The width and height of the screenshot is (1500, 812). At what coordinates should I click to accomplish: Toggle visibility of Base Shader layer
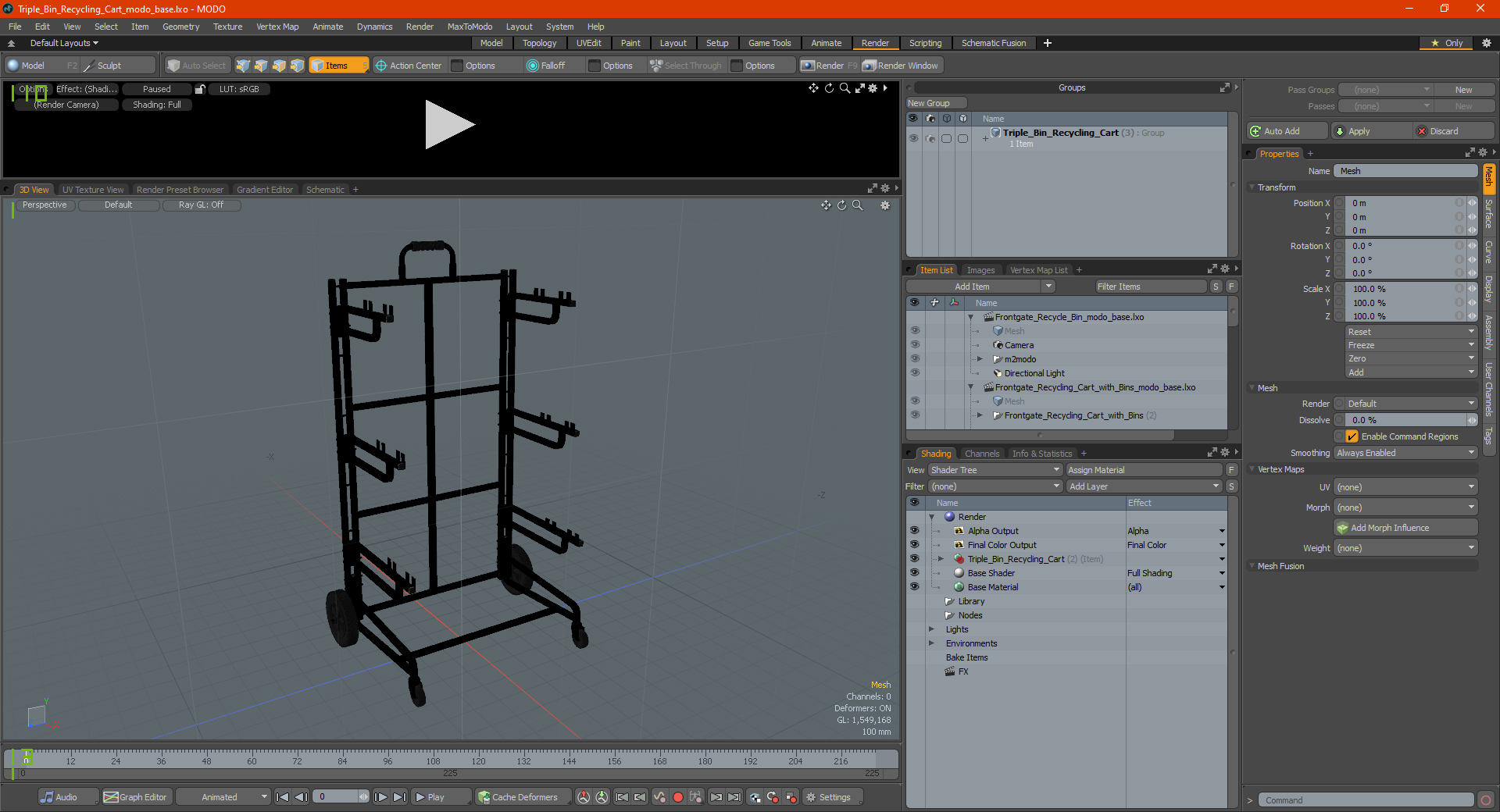click(x=914, y=573)
